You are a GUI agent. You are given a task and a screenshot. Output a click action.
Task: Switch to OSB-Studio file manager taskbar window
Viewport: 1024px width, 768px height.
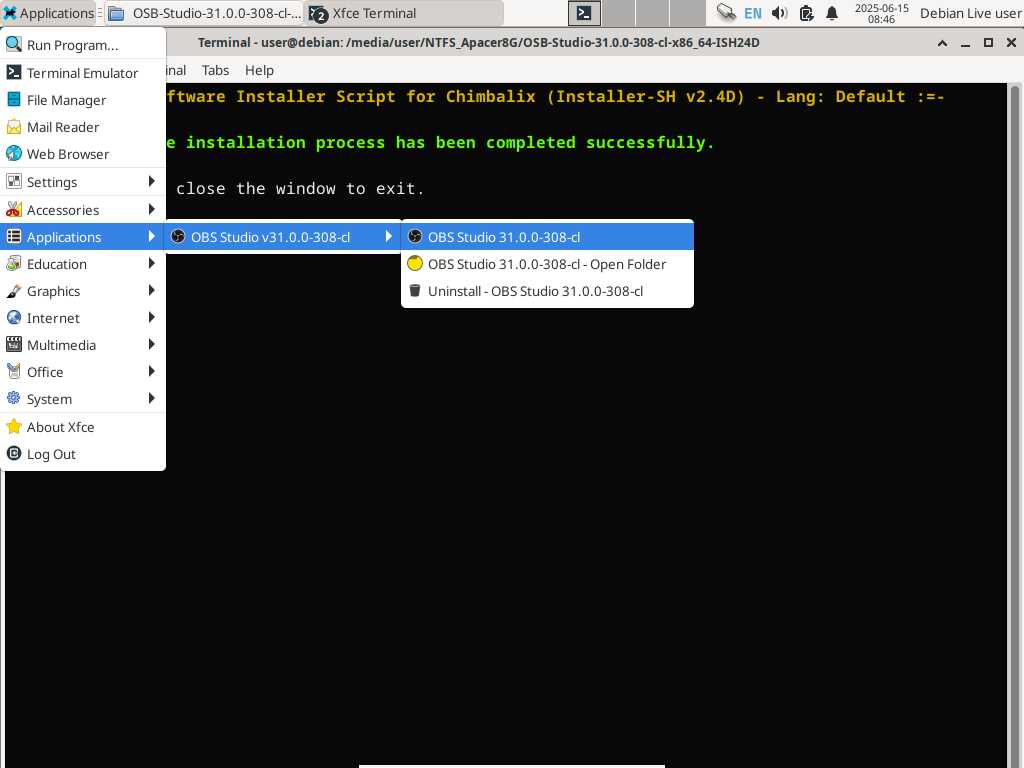(204, 13)
